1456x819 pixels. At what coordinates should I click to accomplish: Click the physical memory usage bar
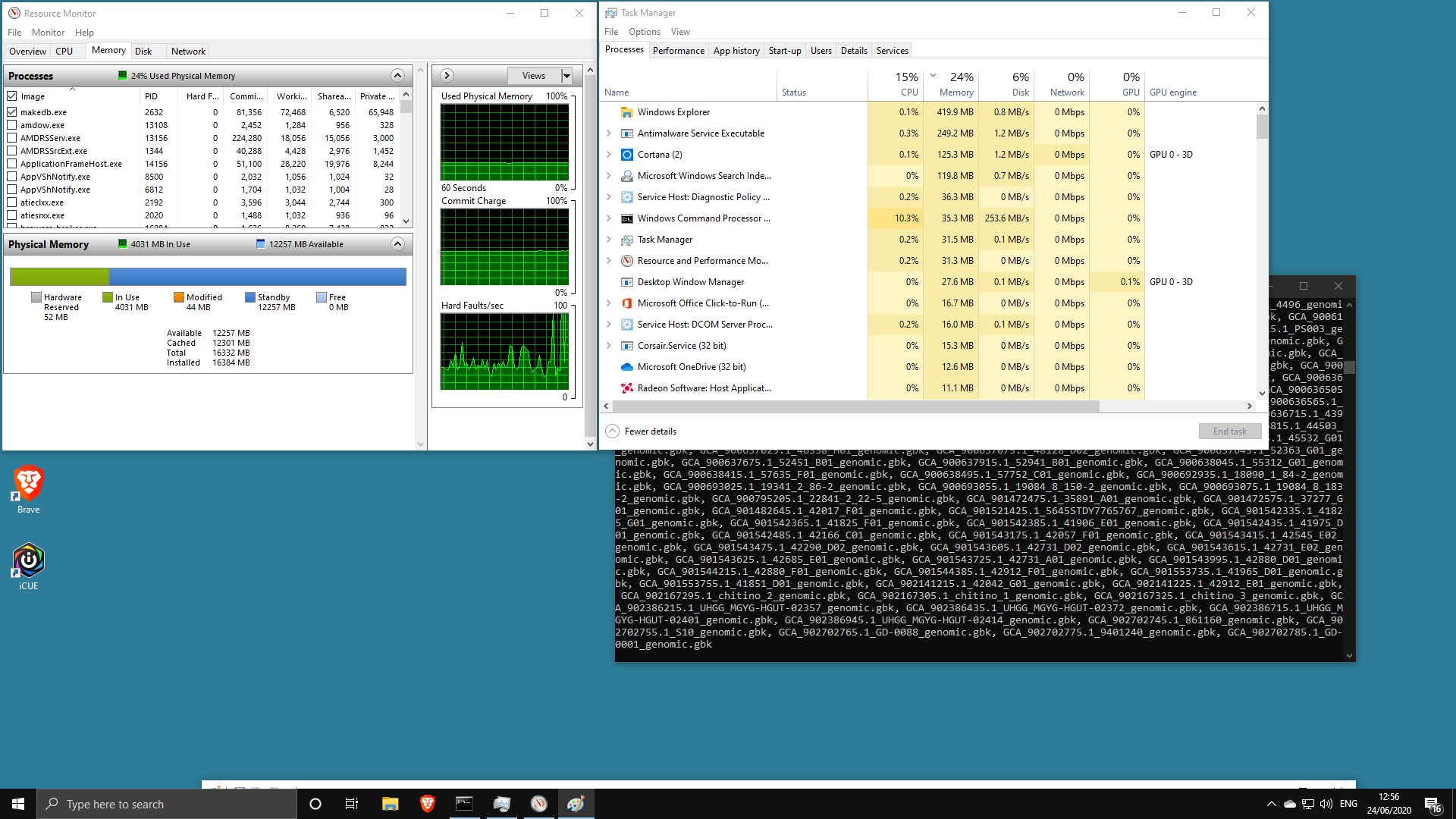click(x=208, y=277)
